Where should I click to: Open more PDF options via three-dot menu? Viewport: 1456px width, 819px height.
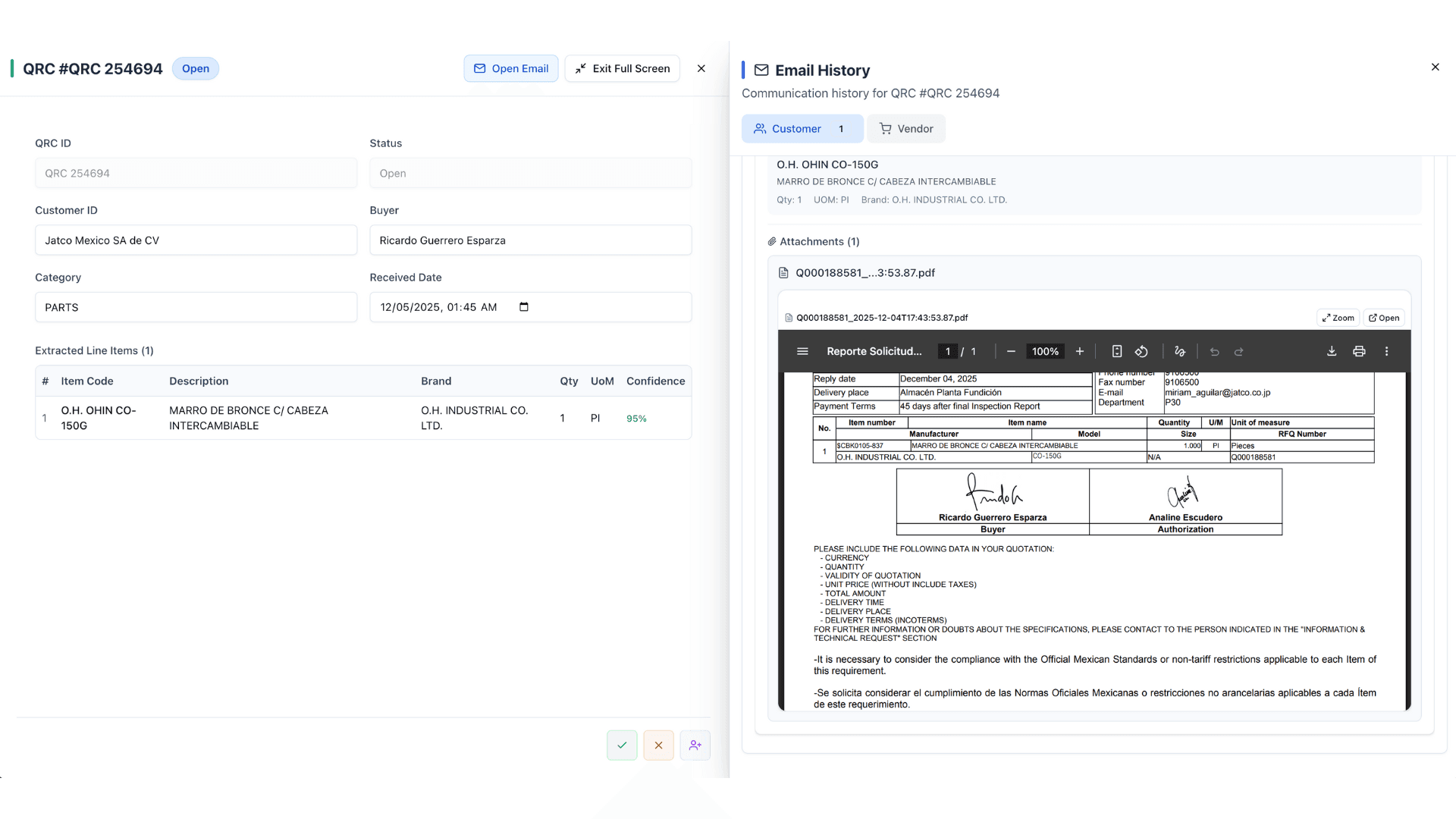tap(1387, 351)
